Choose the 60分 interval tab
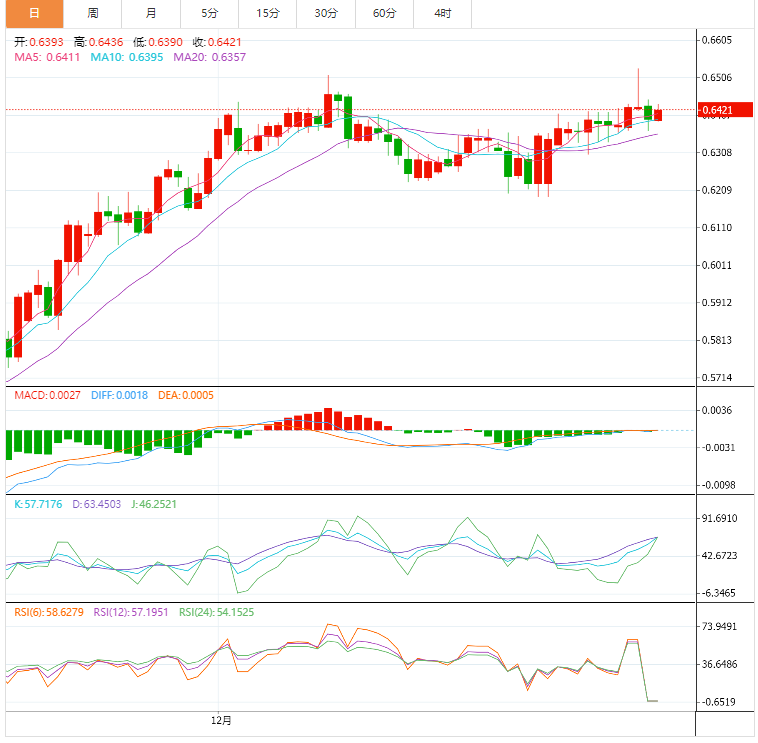The width and height of the screenshot is (758, 743). (x=384, y=13)
